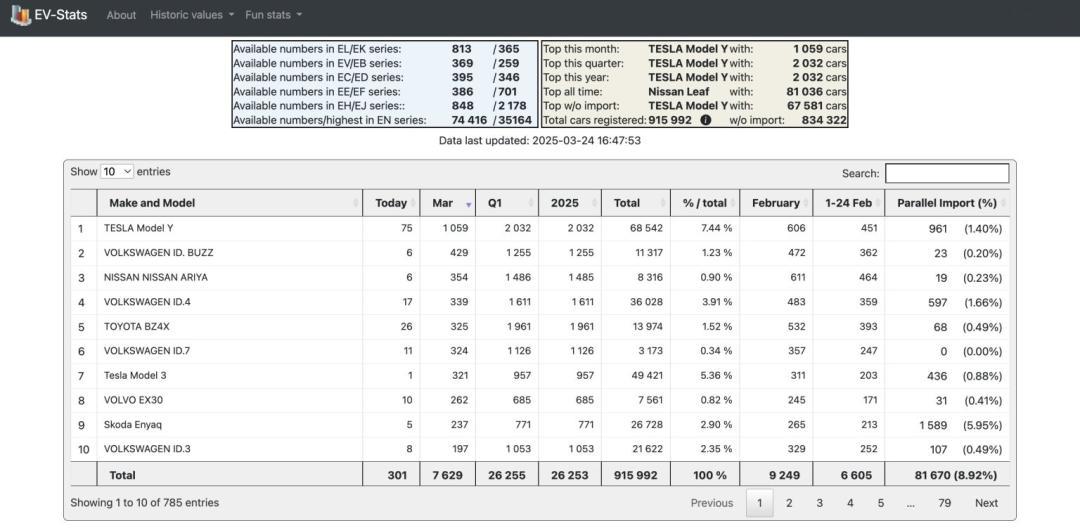This screenshot has width=1080, height=528.
Task: Click the Total value 68 542 for Tesla Model Y
Action: (646, 229)
